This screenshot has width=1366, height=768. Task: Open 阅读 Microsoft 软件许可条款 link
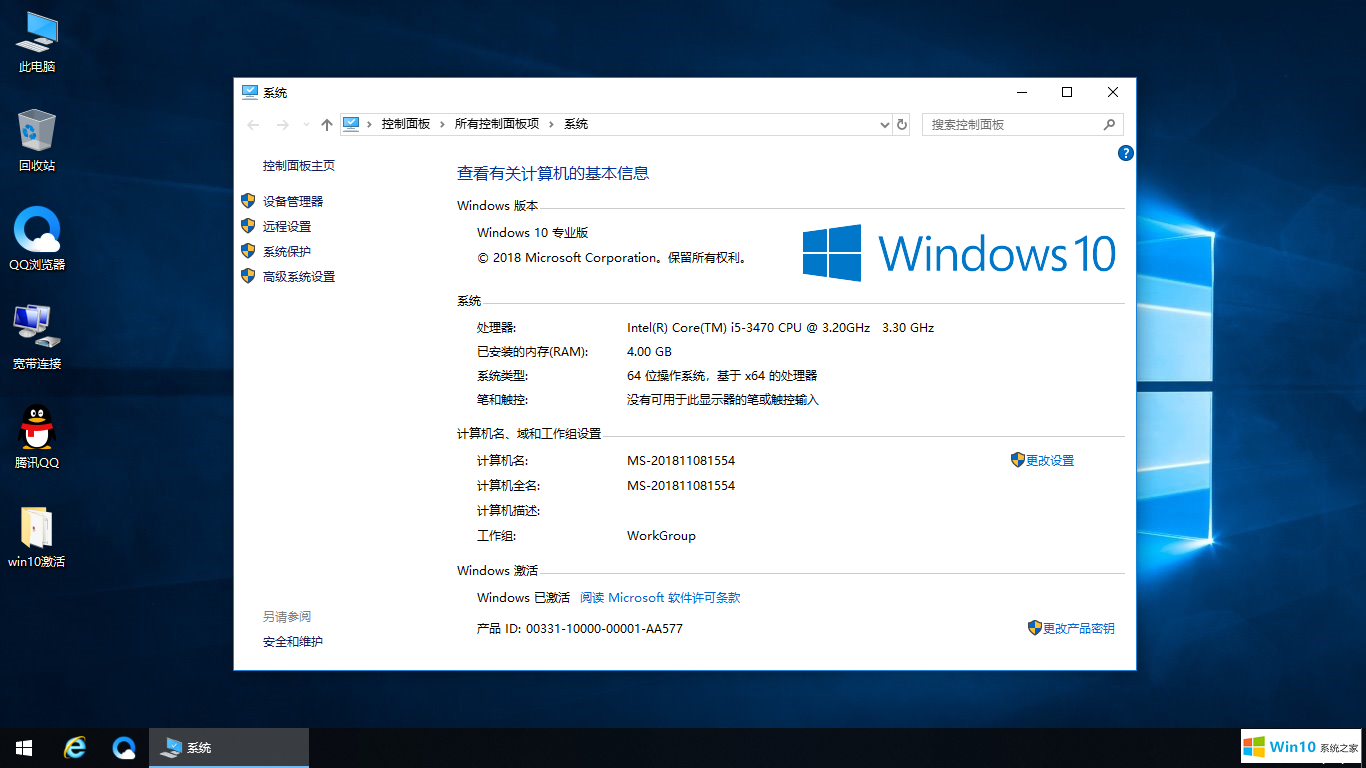coord(660,597)
